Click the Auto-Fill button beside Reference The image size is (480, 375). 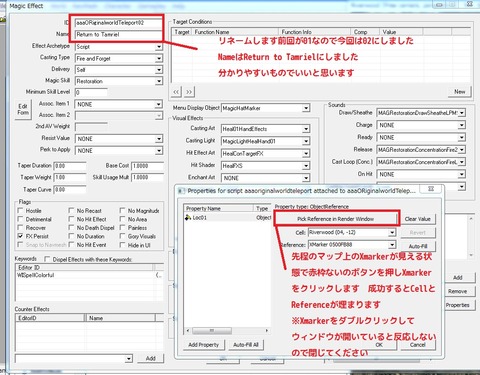(418, 246)
